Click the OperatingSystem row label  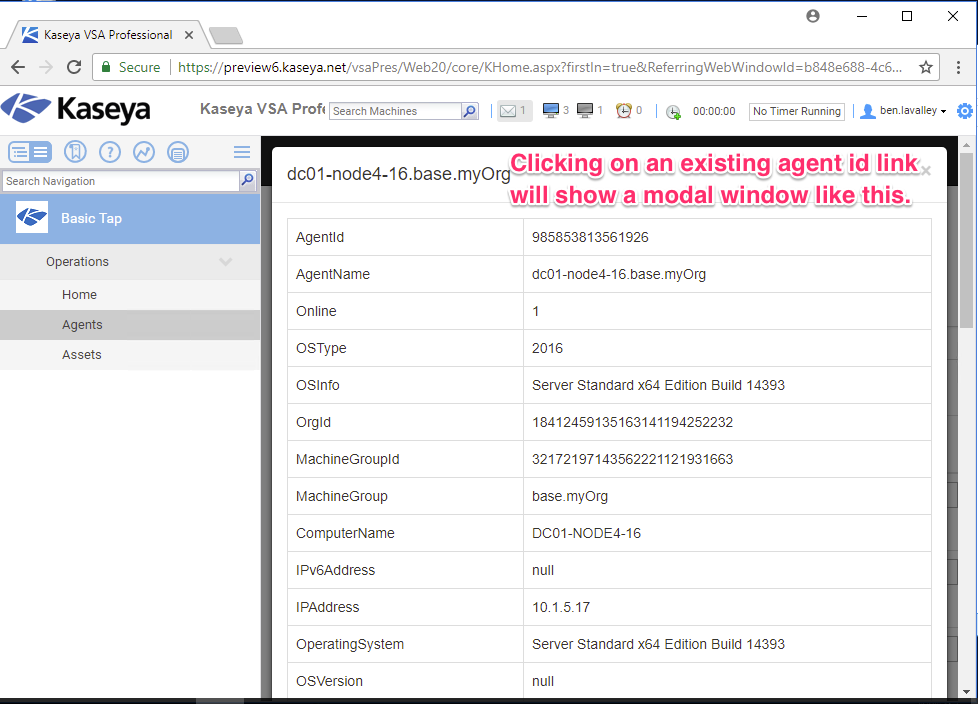click(350, 644)
